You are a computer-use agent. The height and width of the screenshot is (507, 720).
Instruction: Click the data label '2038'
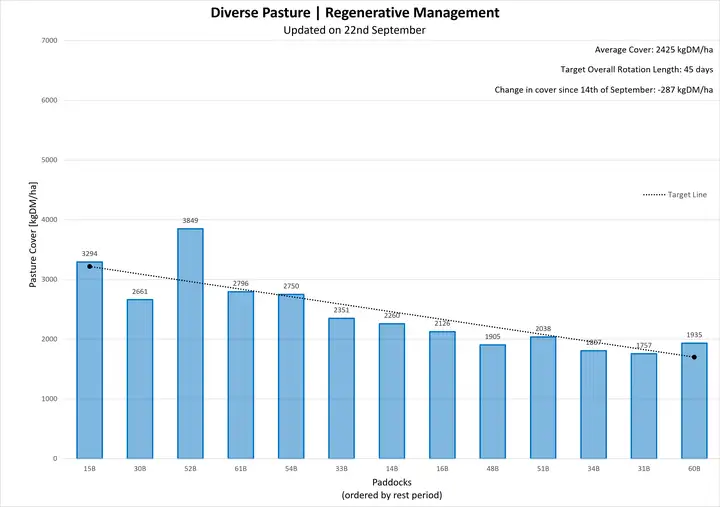pyautogui.click(x=543, y=329)
